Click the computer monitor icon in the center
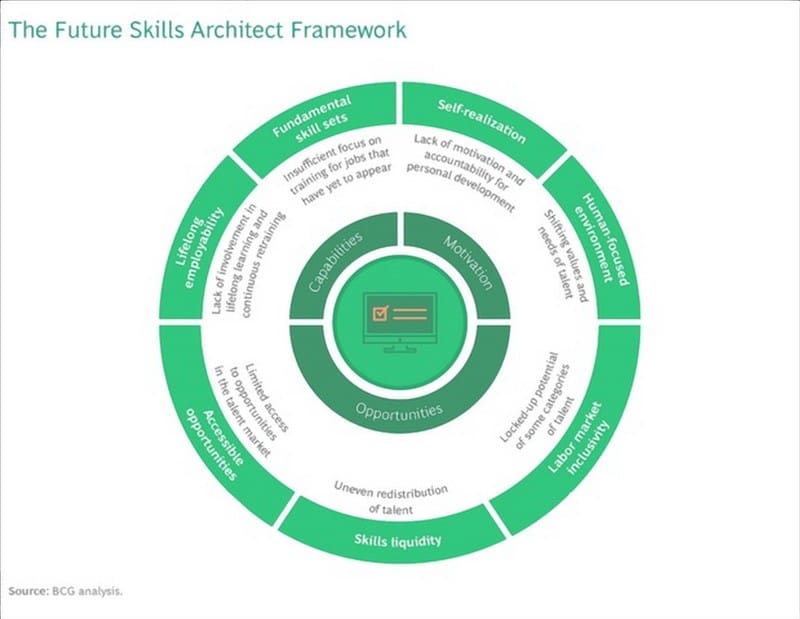The height and width of the screenshot is (619, 800). [399, 318]
